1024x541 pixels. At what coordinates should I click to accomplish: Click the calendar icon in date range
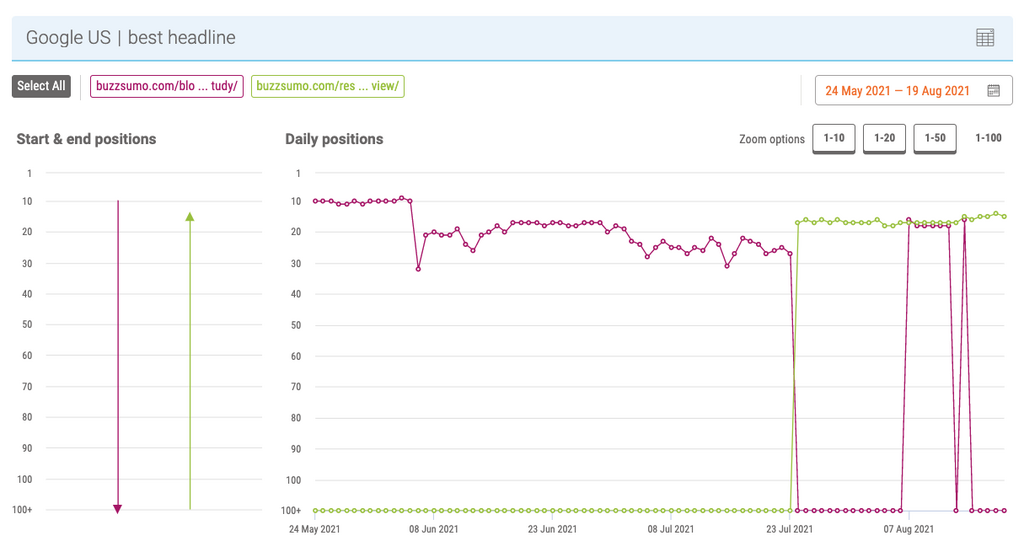993,91
